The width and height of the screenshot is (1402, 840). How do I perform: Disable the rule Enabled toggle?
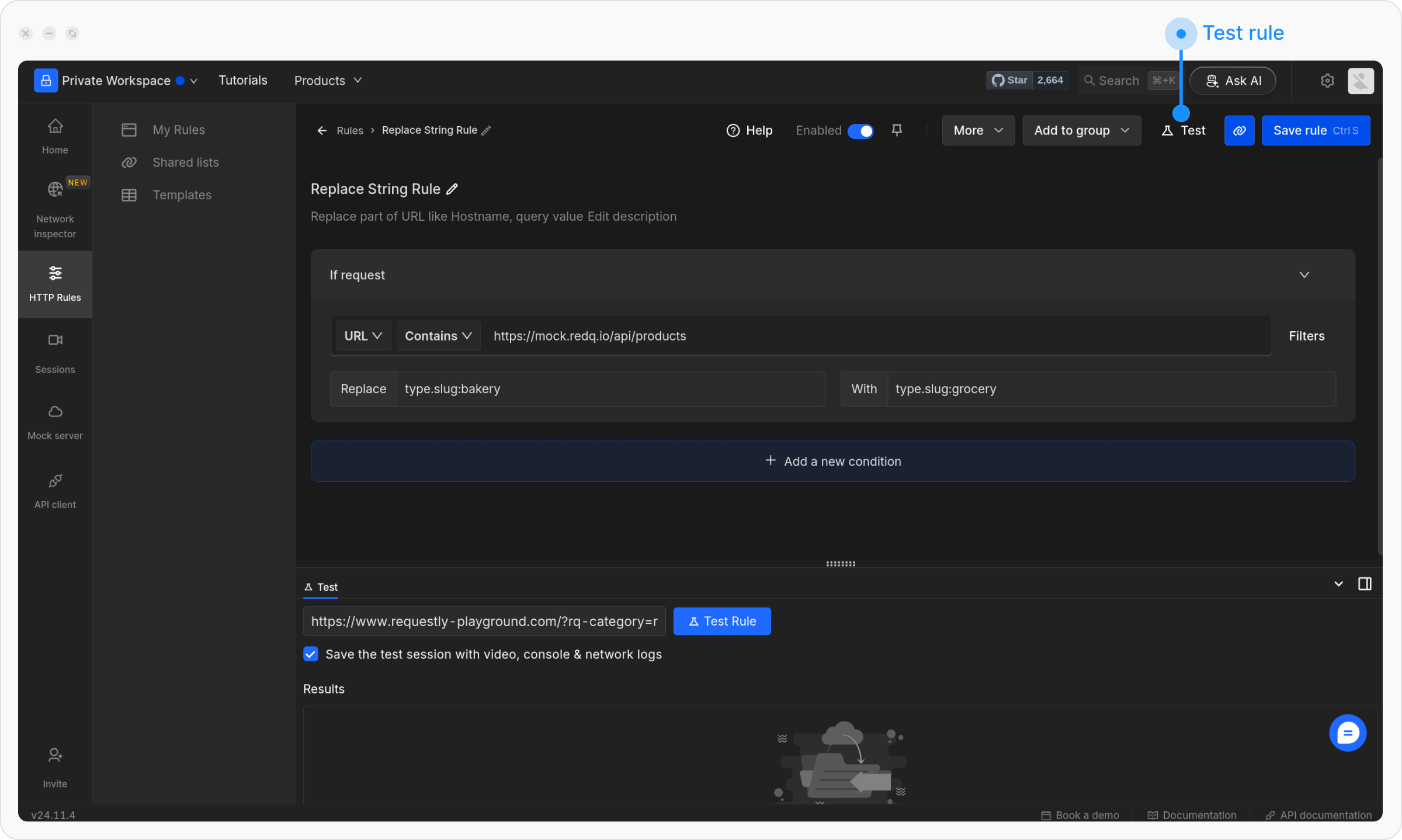point(860,131)
